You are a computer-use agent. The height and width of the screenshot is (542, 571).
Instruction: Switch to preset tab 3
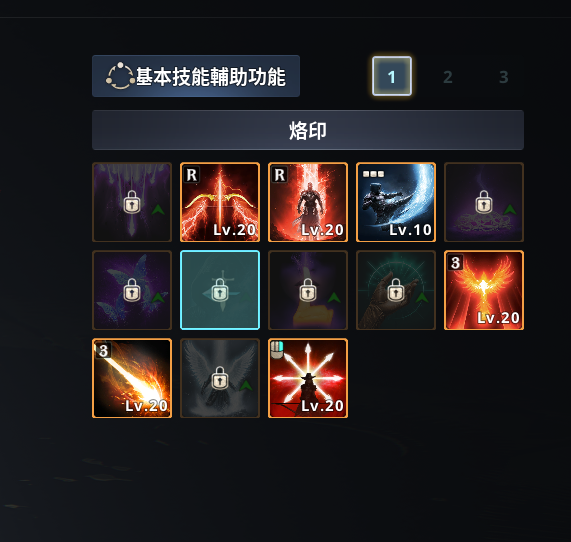504,77
